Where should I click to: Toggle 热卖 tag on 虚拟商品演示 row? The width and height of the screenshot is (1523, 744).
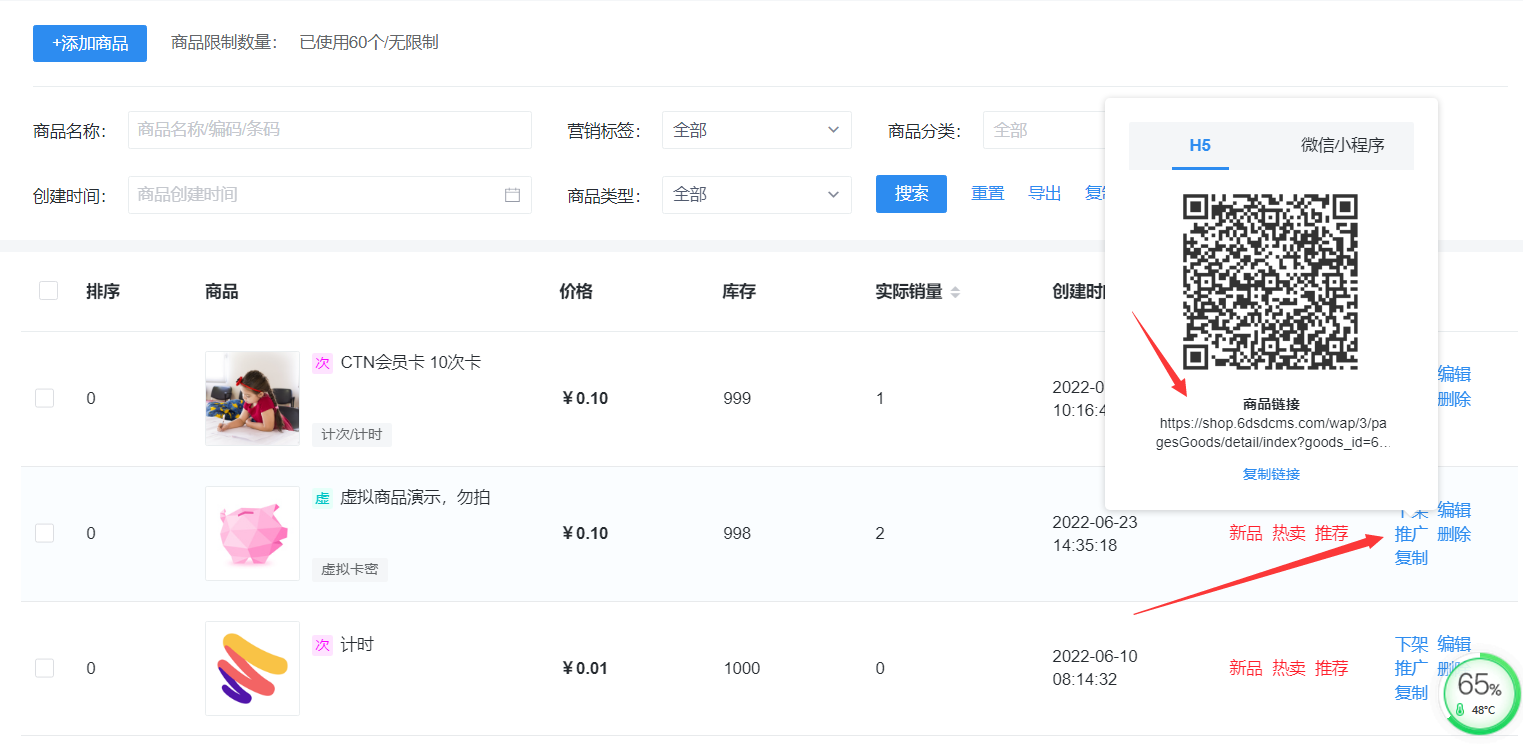[1289, 534]
